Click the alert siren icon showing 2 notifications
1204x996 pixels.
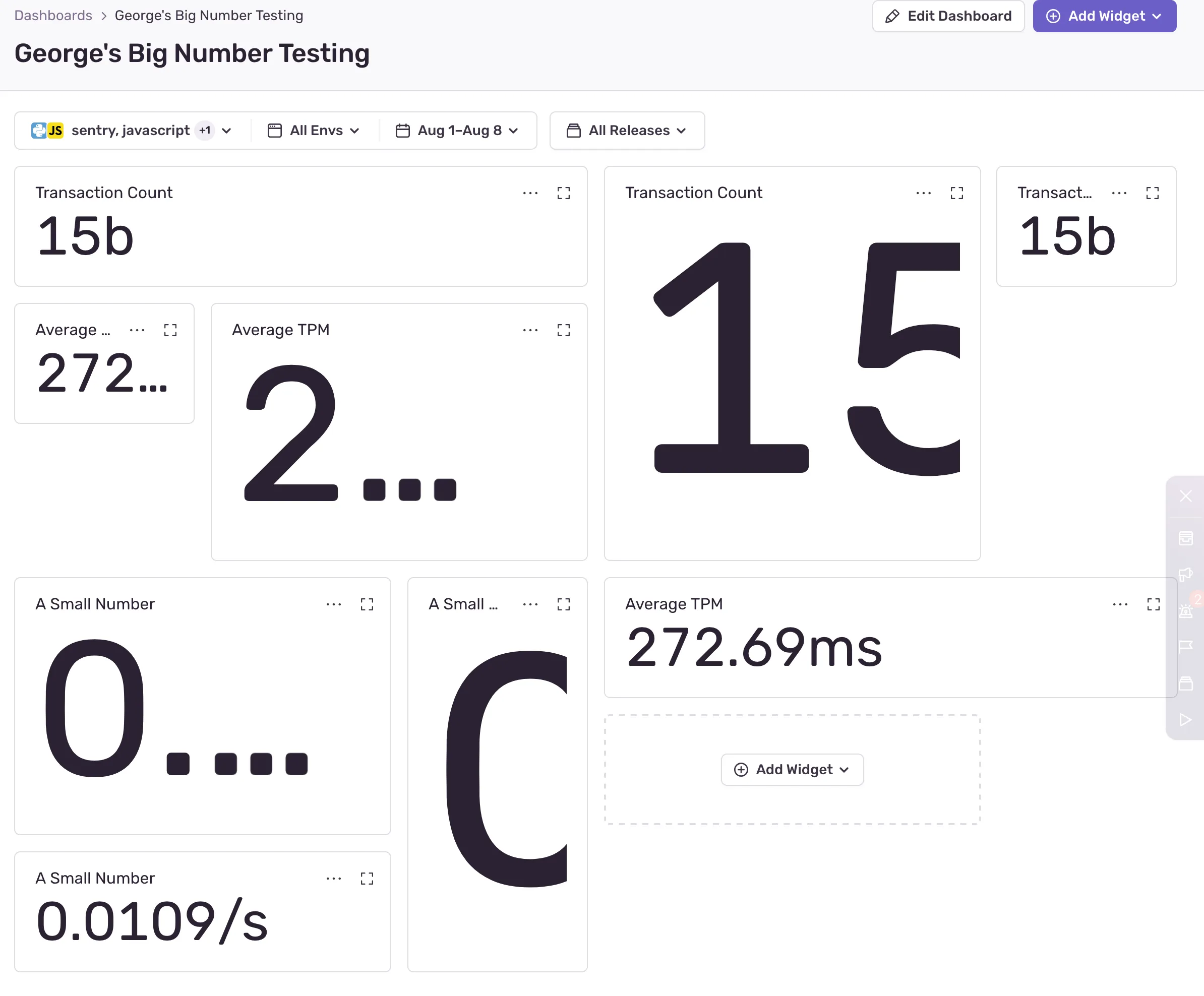click(1186, 610)
